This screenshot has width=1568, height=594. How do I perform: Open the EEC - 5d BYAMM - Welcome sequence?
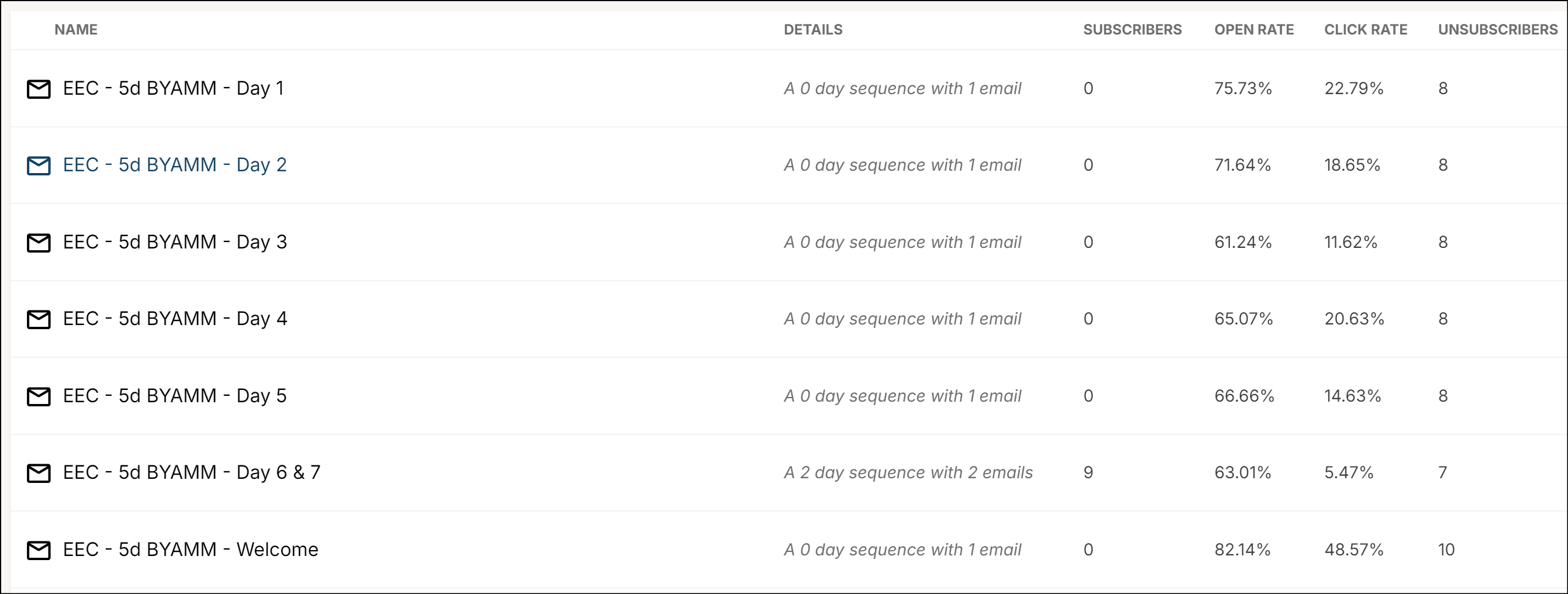191,549
